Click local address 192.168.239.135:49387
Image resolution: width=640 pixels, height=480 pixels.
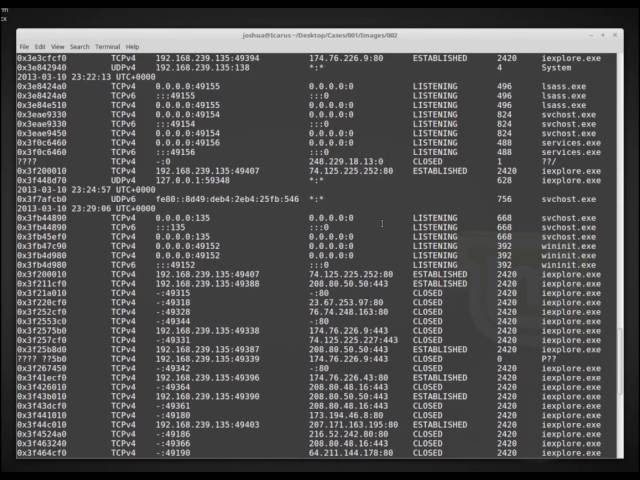[x=207, y=349]
